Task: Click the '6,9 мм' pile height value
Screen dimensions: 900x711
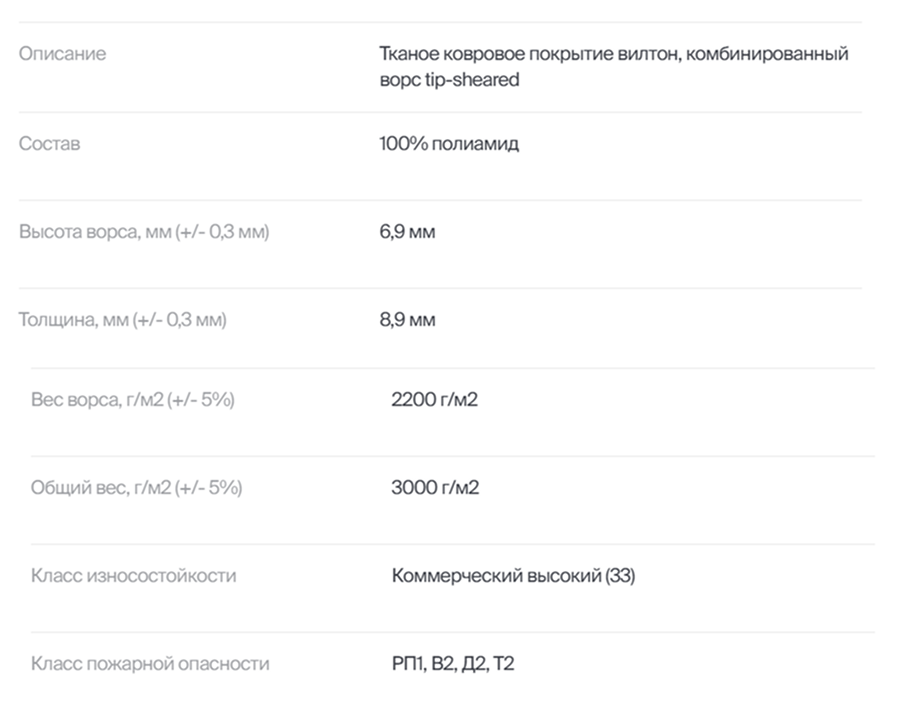Action: point(407,232)
